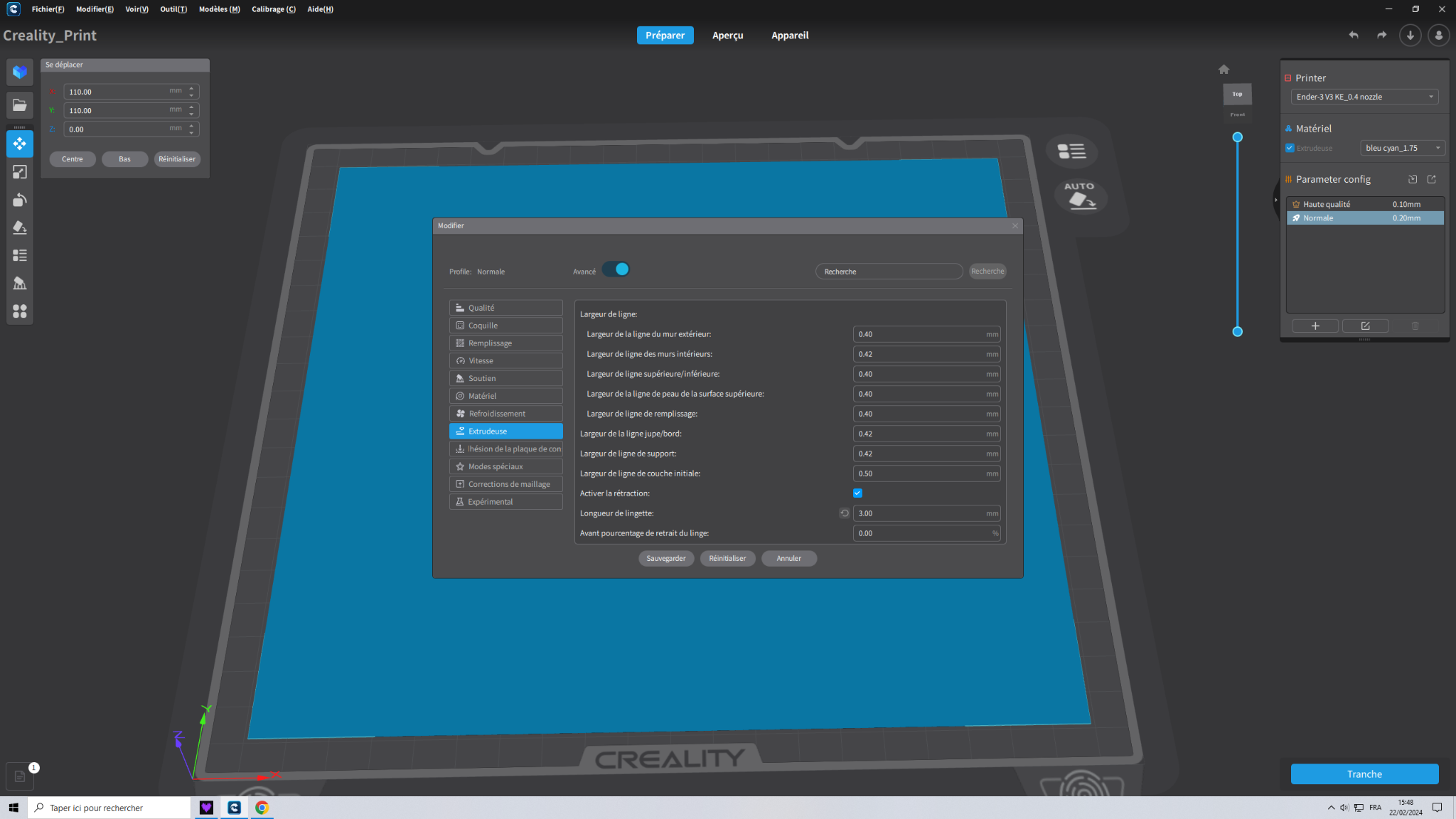Toggle the Extrudeuse material checkbox
1456x819 pixels.
pos(1290,148)
